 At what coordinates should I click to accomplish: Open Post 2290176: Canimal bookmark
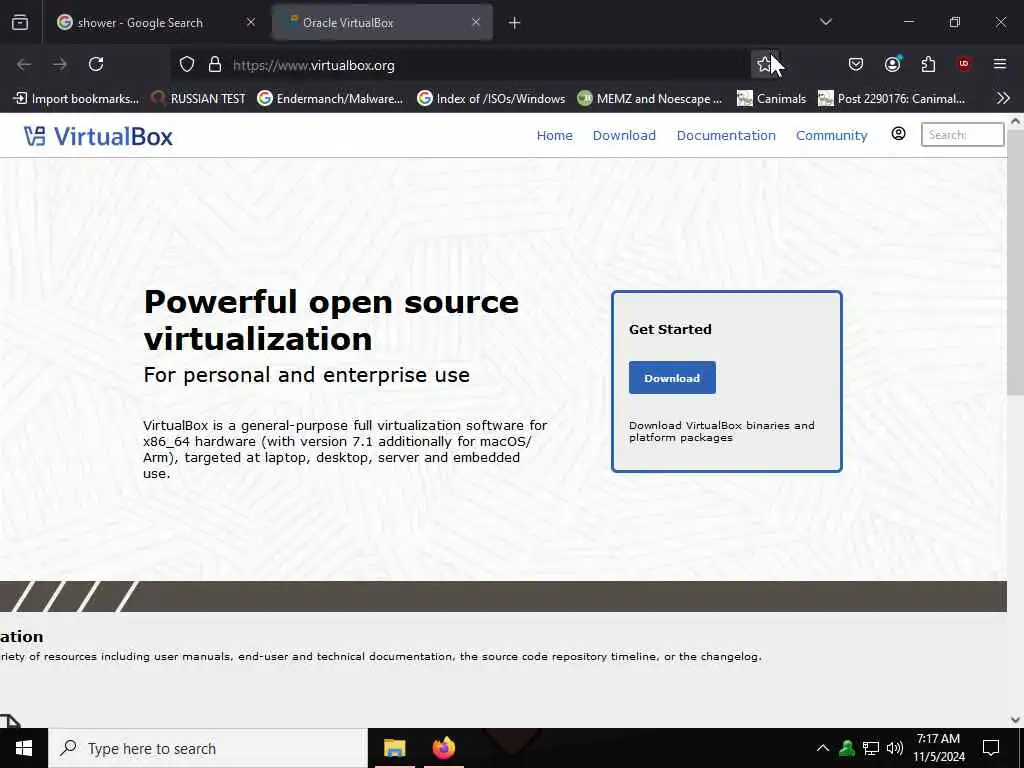coord(891,99)
